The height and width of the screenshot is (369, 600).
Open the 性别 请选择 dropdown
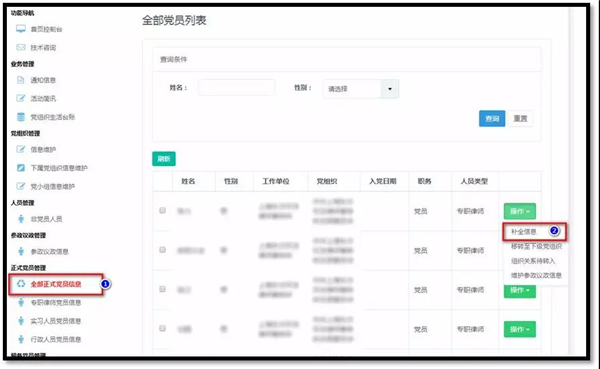361,89
